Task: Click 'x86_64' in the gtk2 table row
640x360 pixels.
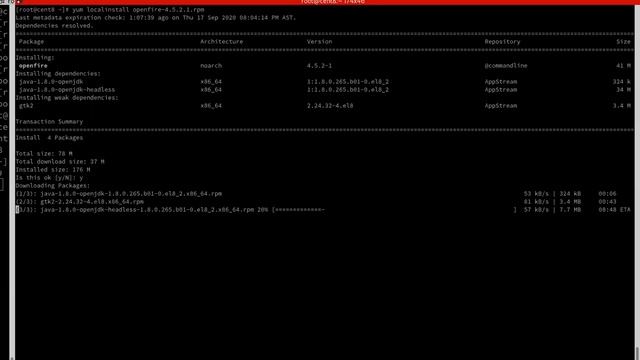Action: (x=211, y=106)
